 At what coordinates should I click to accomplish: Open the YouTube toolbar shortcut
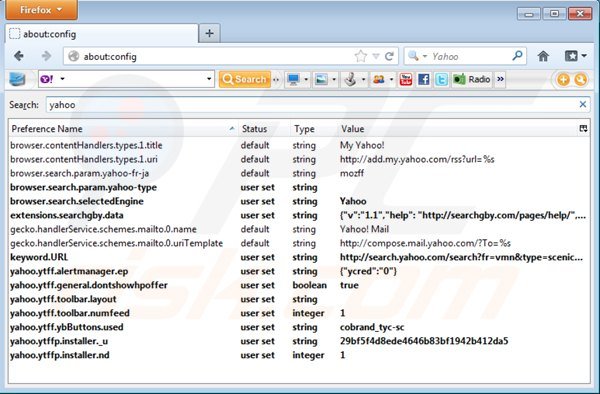(x=406, y=80)
